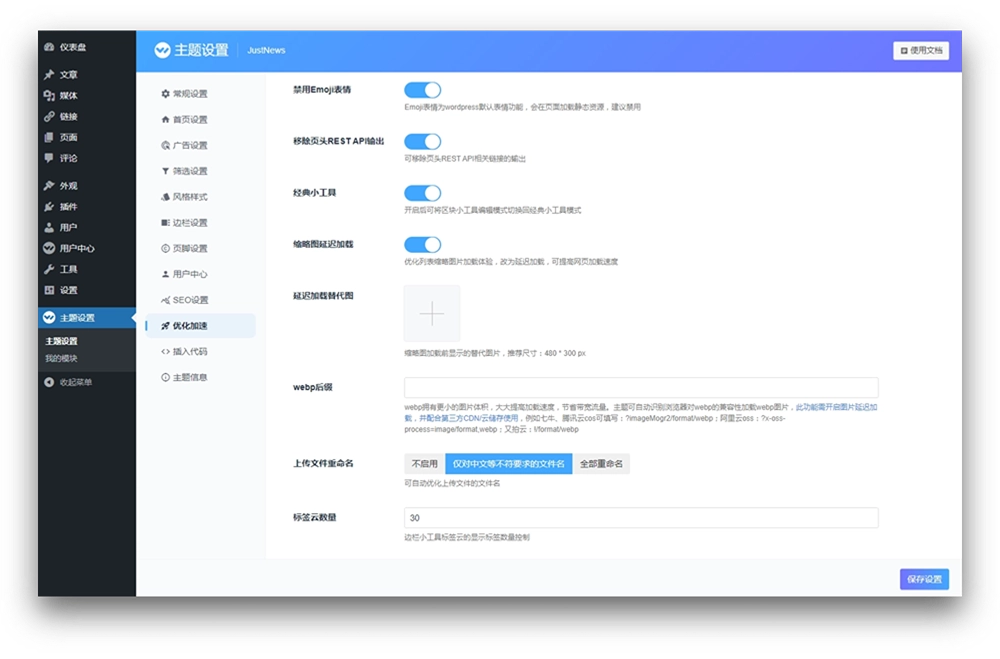This screenshot has height=659, width=1000.
Task: Disable the 移除页头REST API输出 switch
Action: click(x=422, y=141)
